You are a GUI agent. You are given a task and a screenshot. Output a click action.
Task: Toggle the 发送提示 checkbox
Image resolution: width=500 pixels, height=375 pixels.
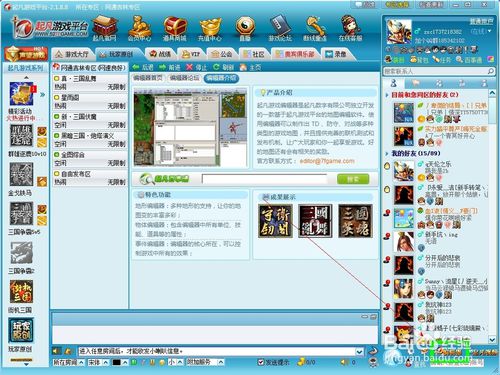click(261, 362)
